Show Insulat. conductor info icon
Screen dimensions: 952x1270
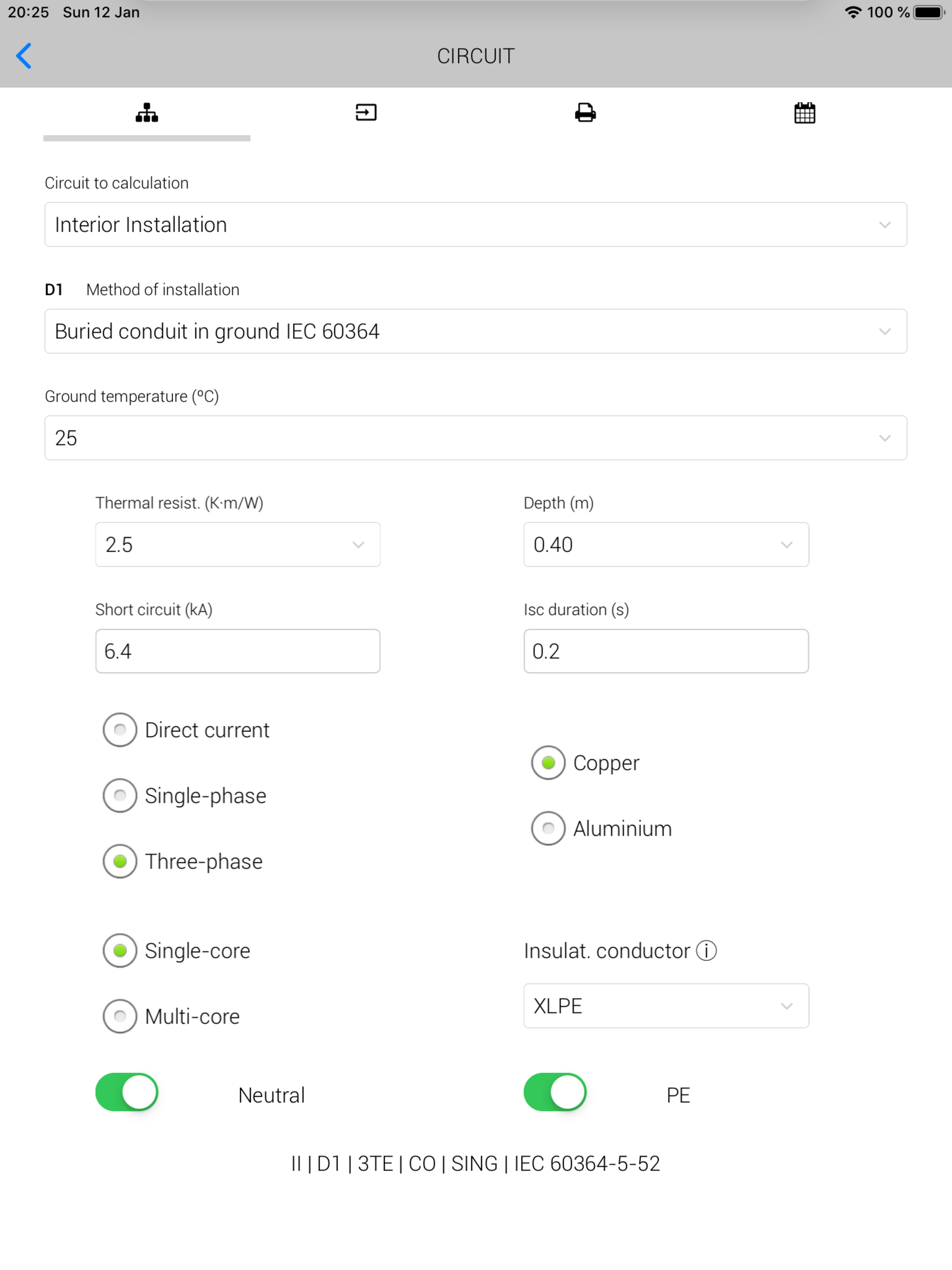coord(706,951)
